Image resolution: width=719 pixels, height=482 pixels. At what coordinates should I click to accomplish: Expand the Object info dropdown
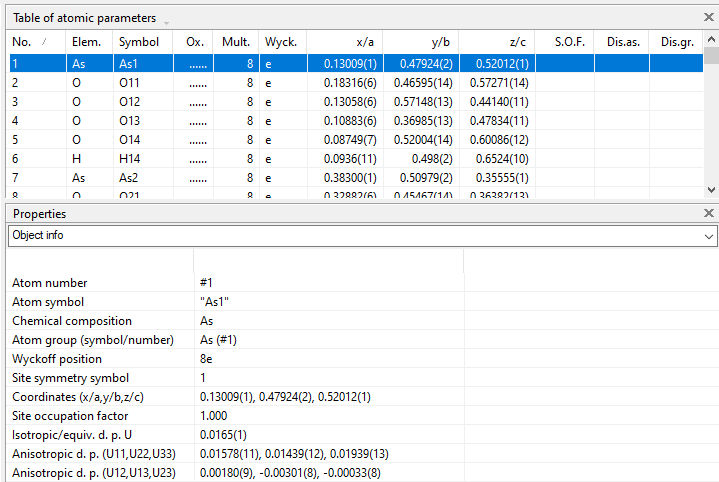[x=708, y=236]
